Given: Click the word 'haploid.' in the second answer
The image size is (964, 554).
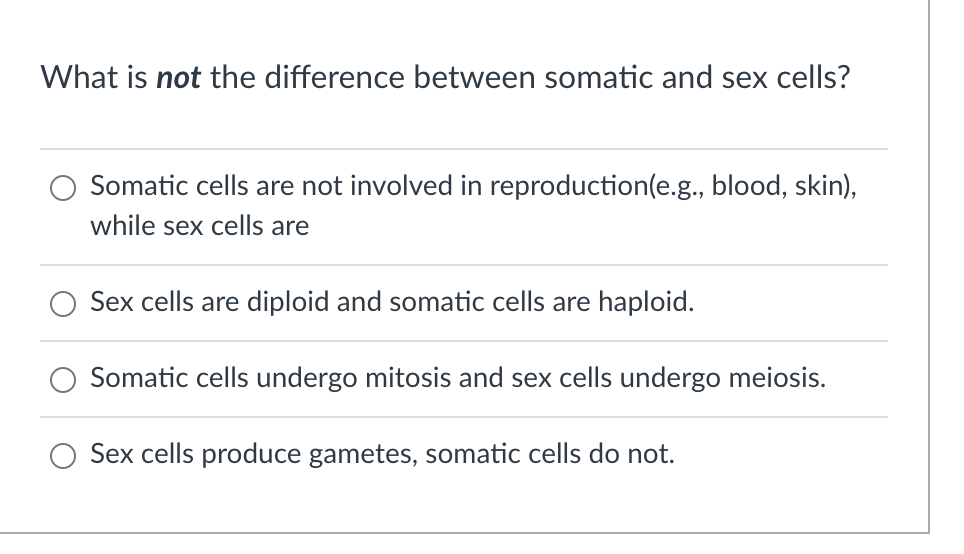Looking at the screenshot, I should 646,302.
